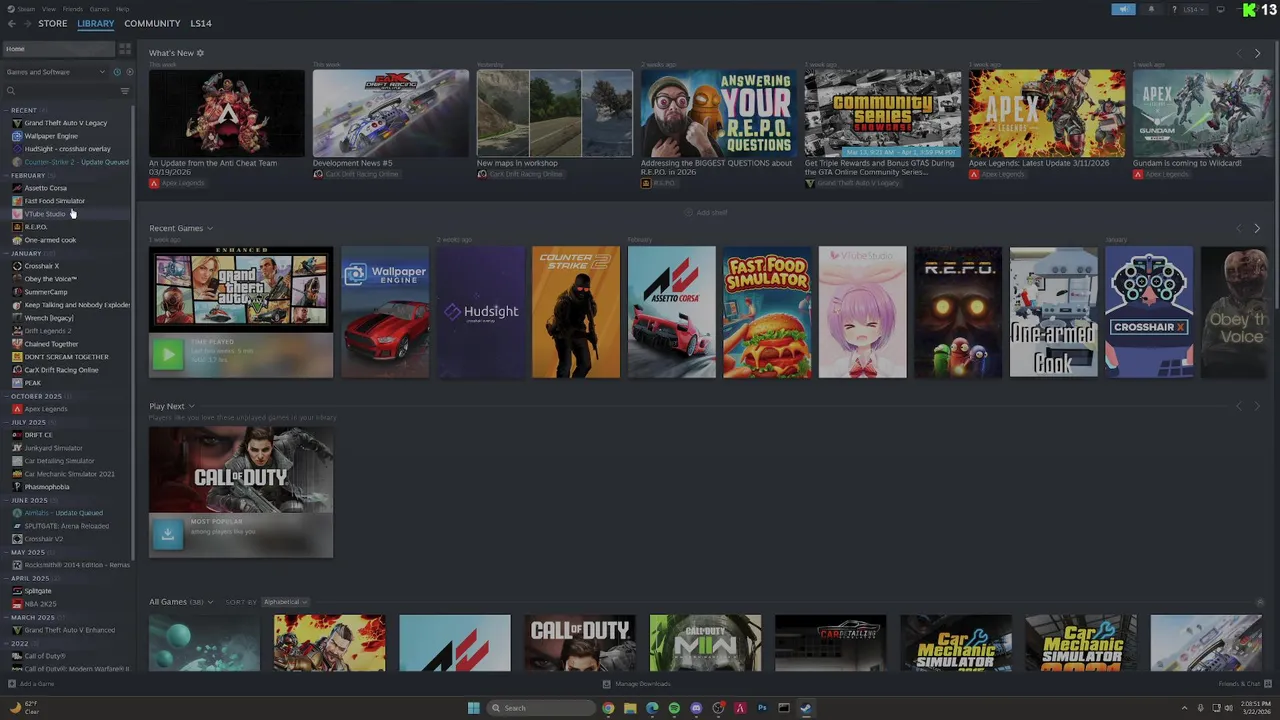Select Phasmophobia in sidebar list

(47, 487)
